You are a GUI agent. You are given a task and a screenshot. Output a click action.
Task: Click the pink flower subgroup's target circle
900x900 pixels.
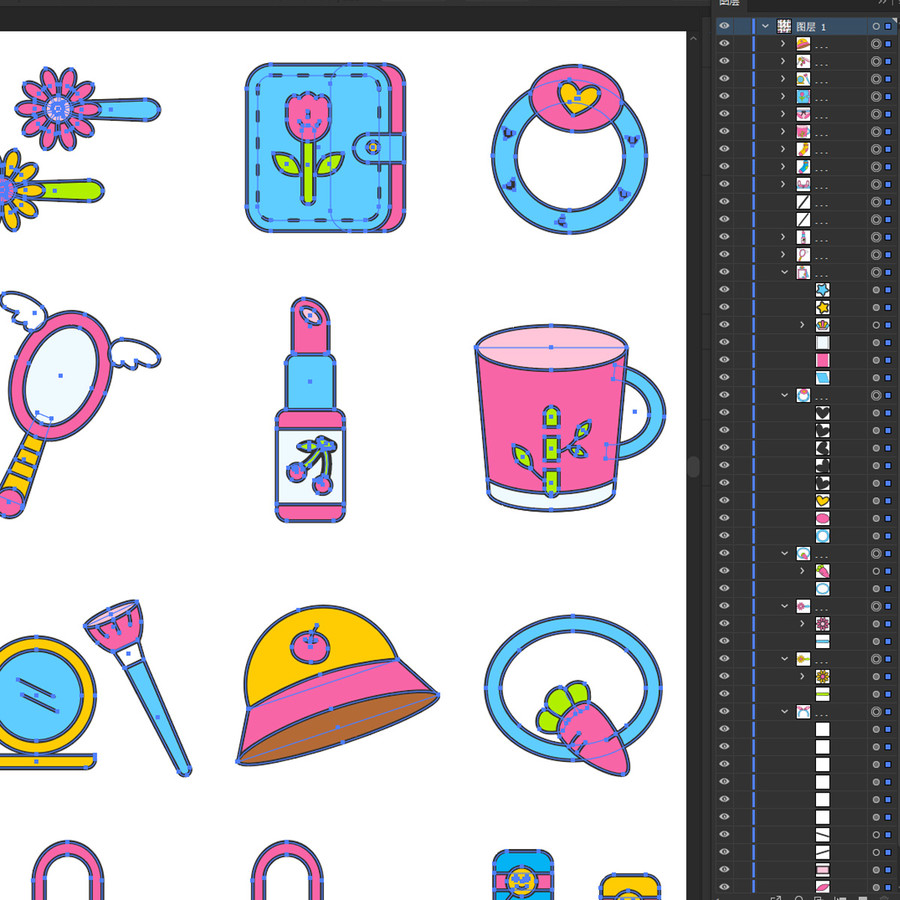click(876, 624)
